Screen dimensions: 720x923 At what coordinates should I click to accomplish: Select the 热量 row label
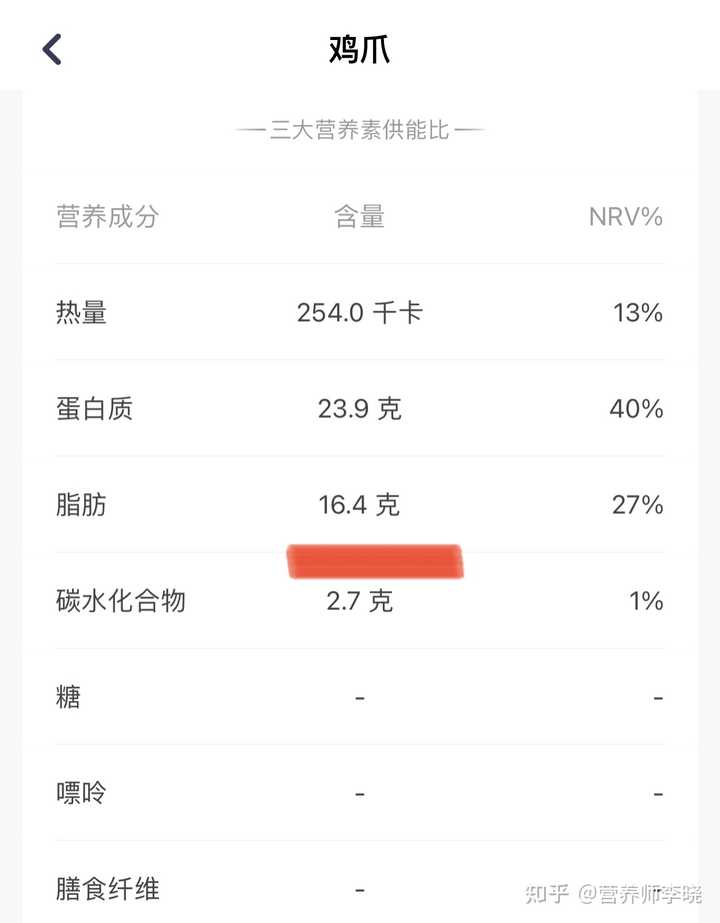tap(81, 313)
